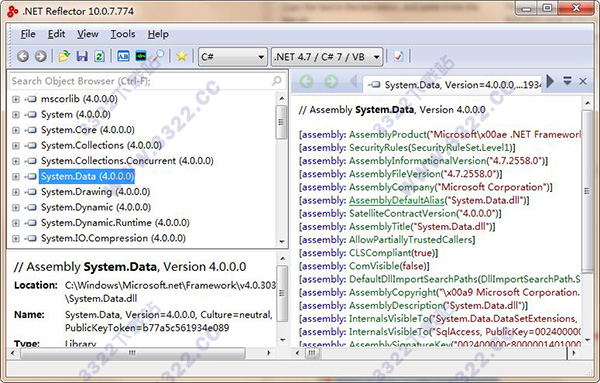Click the AssemblyFileVersion attribute link

395,174
